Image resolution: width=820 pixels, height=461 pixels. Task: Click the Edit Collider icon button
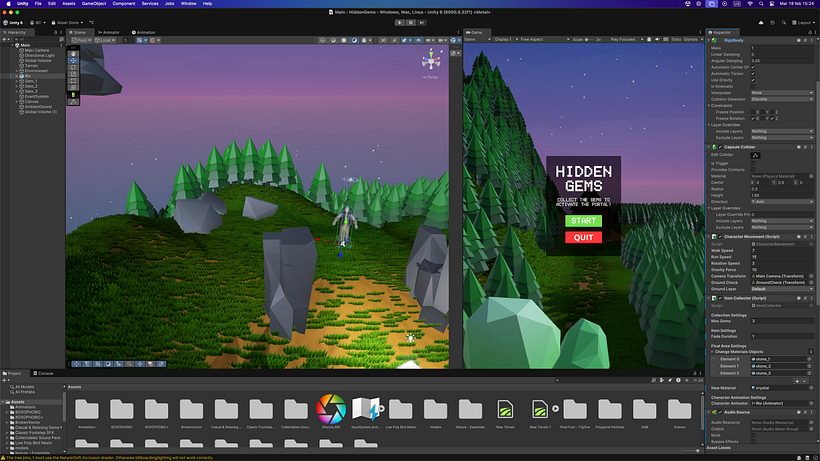pos(756,155)
